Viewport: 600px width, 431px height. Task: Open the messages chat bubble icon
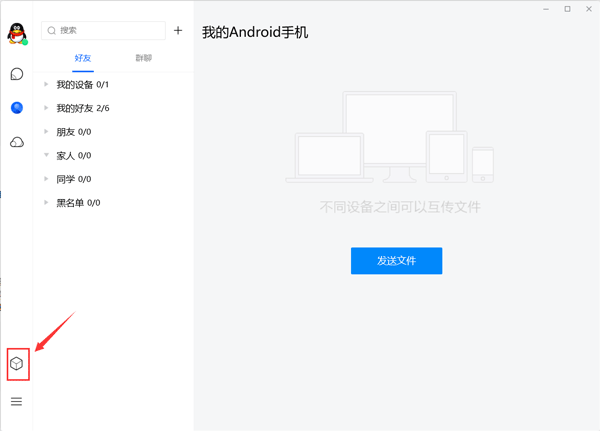pyautogui.click(x=16, y=74)
